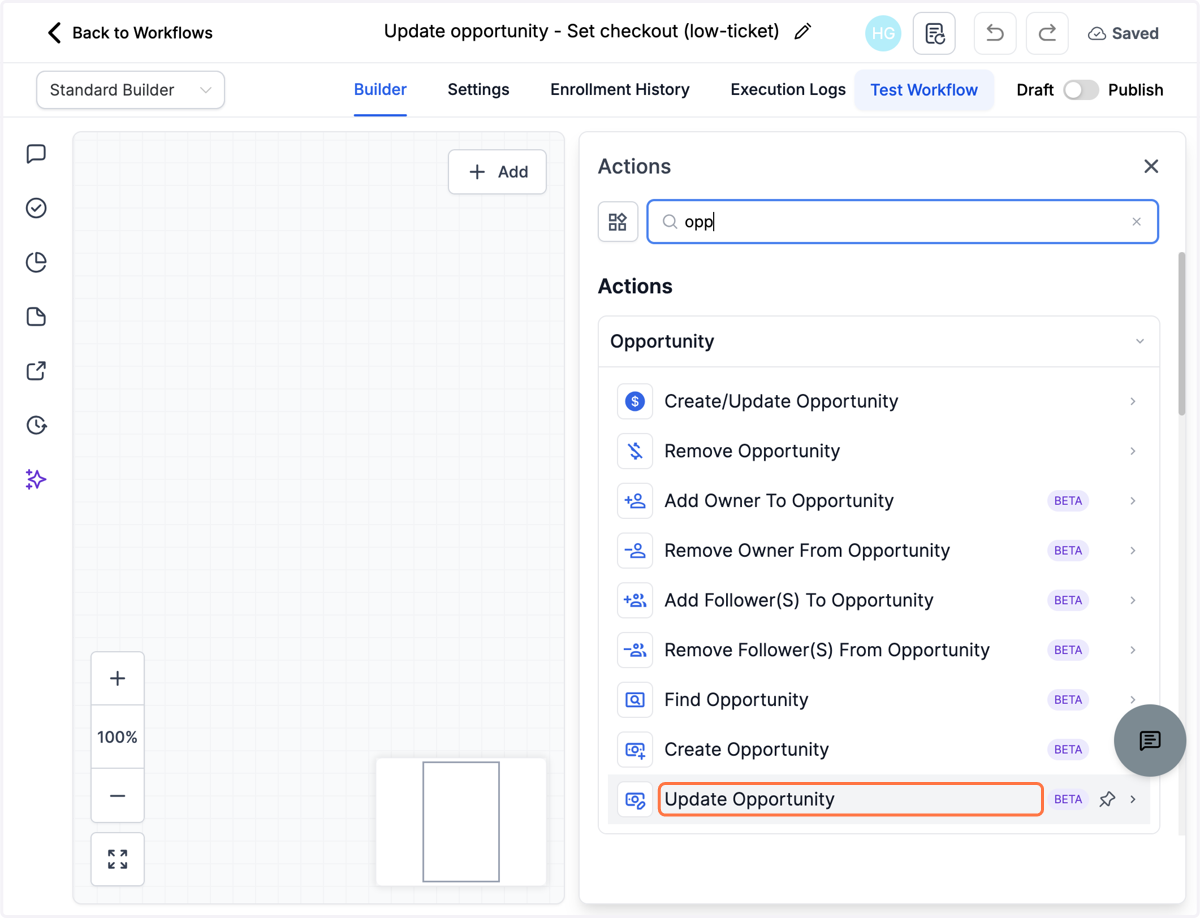Toggle the Draft/Publish switch

(1081, 90)
